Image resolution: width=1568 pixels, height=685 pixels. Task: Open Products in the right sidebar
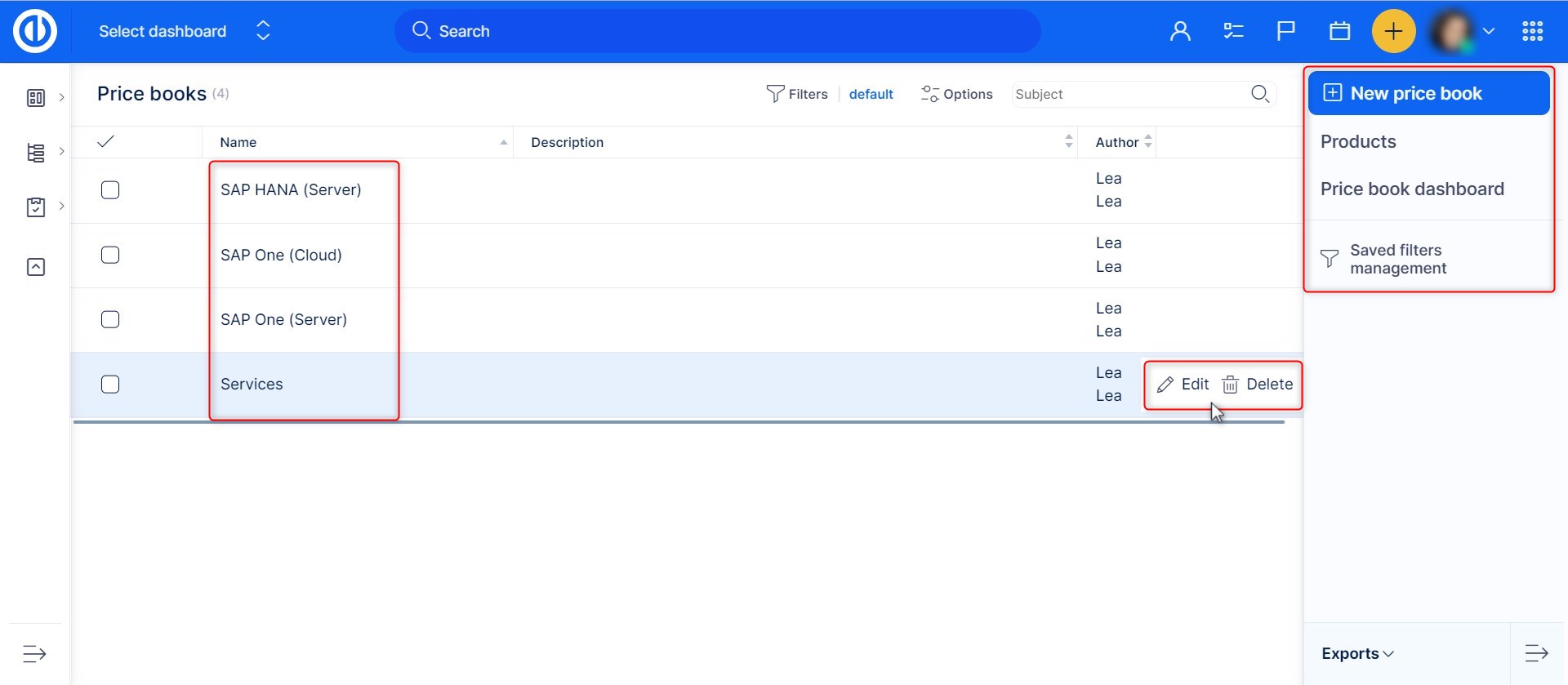1358,141
